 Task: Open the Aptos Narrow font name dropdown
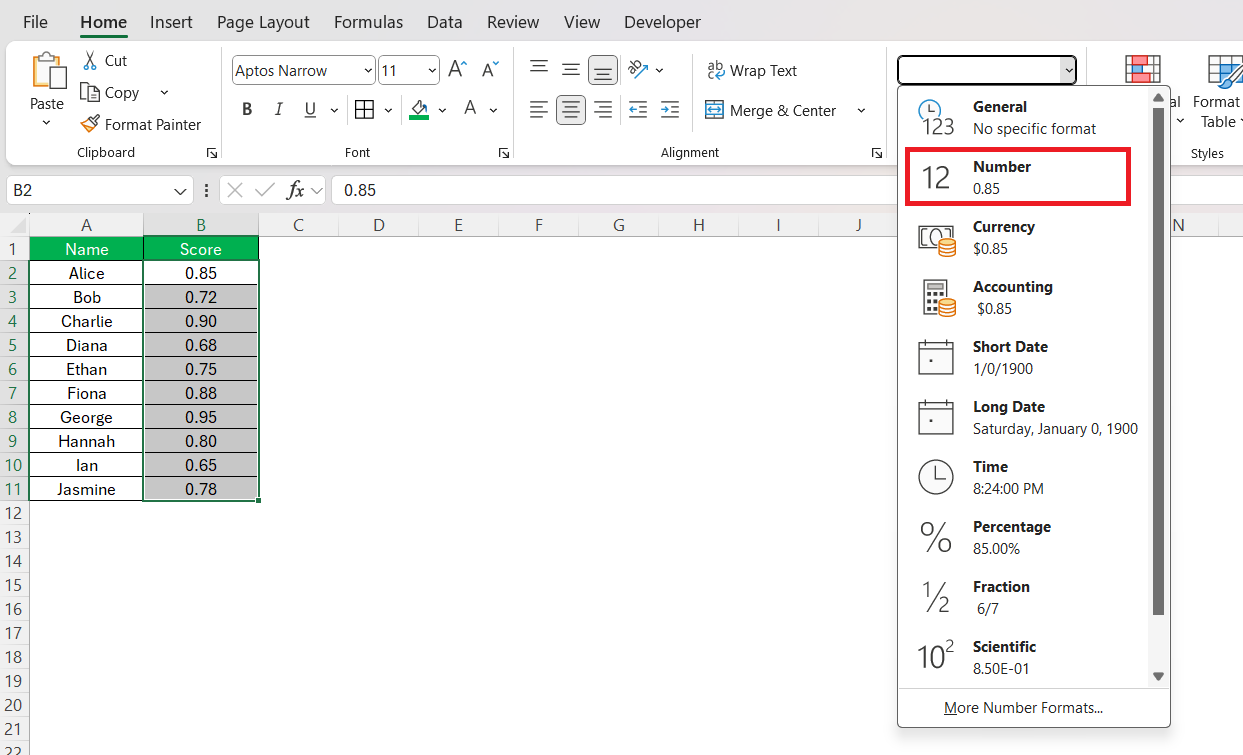point(368,70)
